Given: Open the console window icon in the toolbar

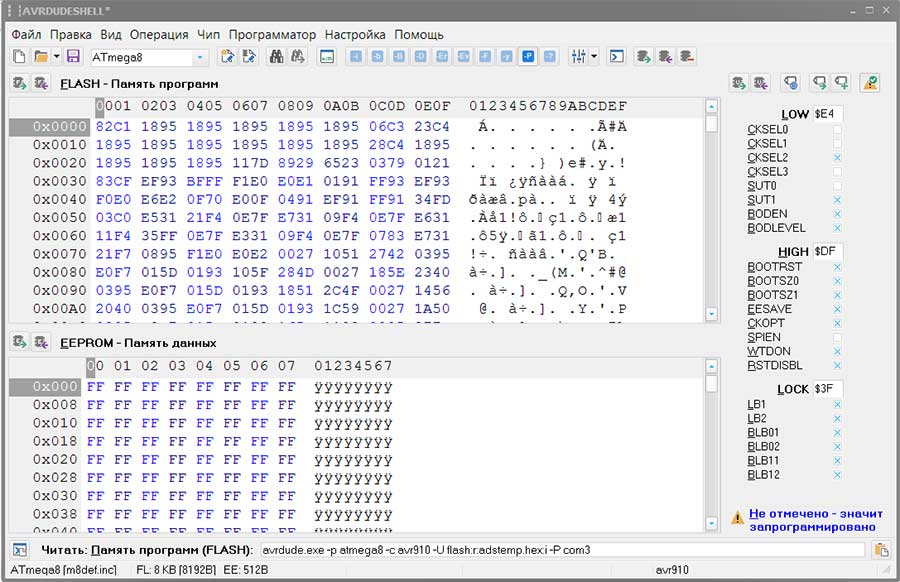Looking at the screenshot, I should click(616, 56).
